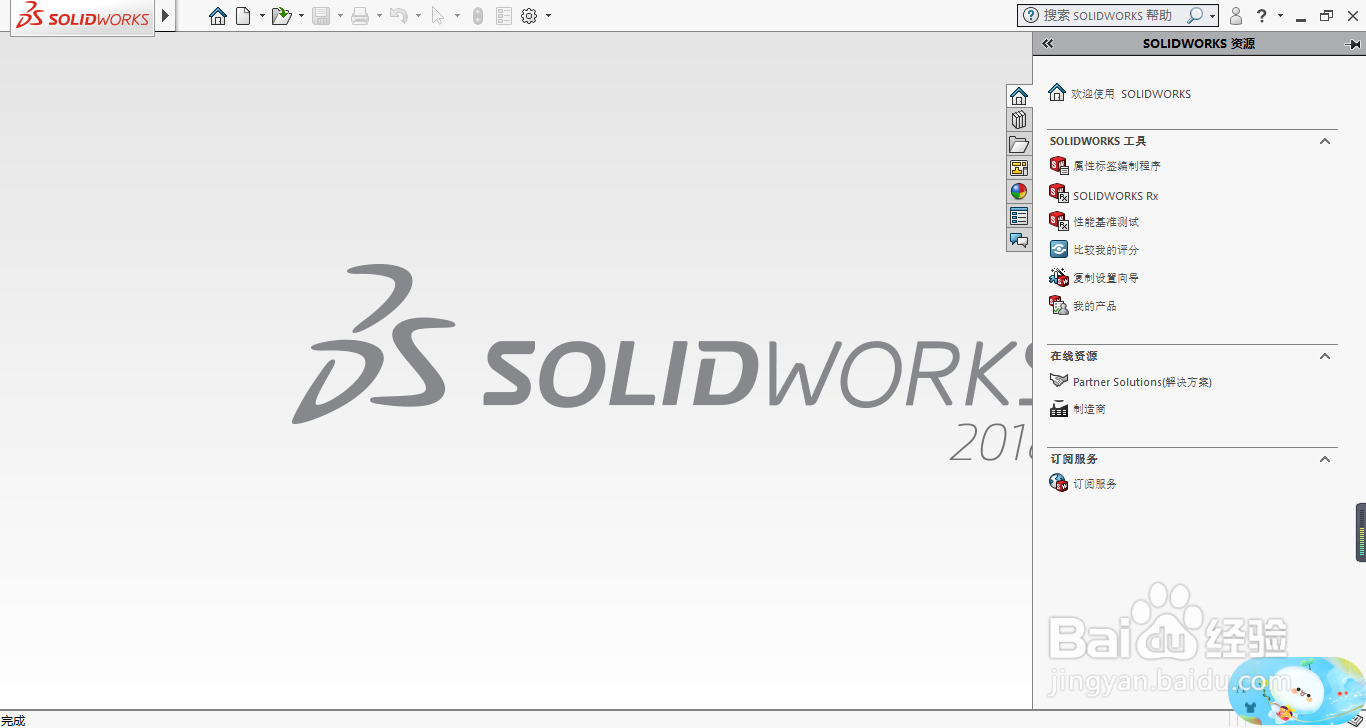Screen dimensions: 1366x728
Task: Pin the SOLIDWORKS 资源 task pane
Action: pyautogui.click(x=1353, y=44)
